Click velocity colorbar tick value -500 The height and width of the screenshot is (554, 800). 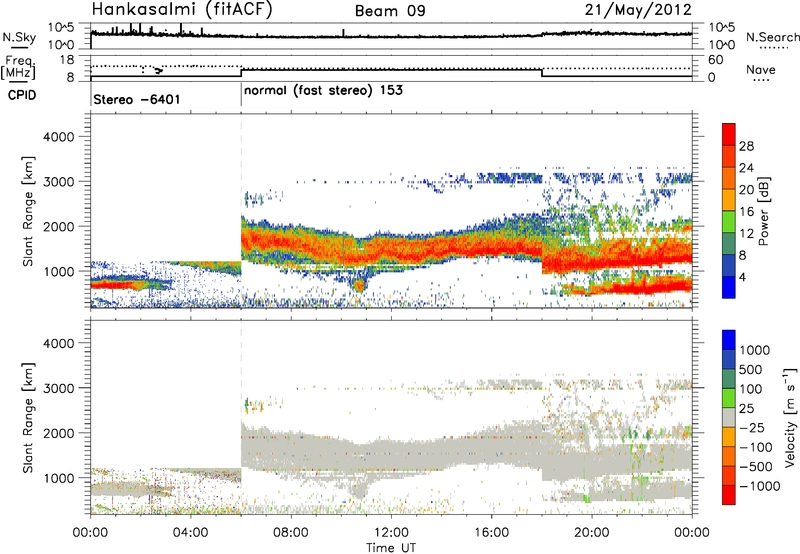pyautogui.click(x=756, y=466)
